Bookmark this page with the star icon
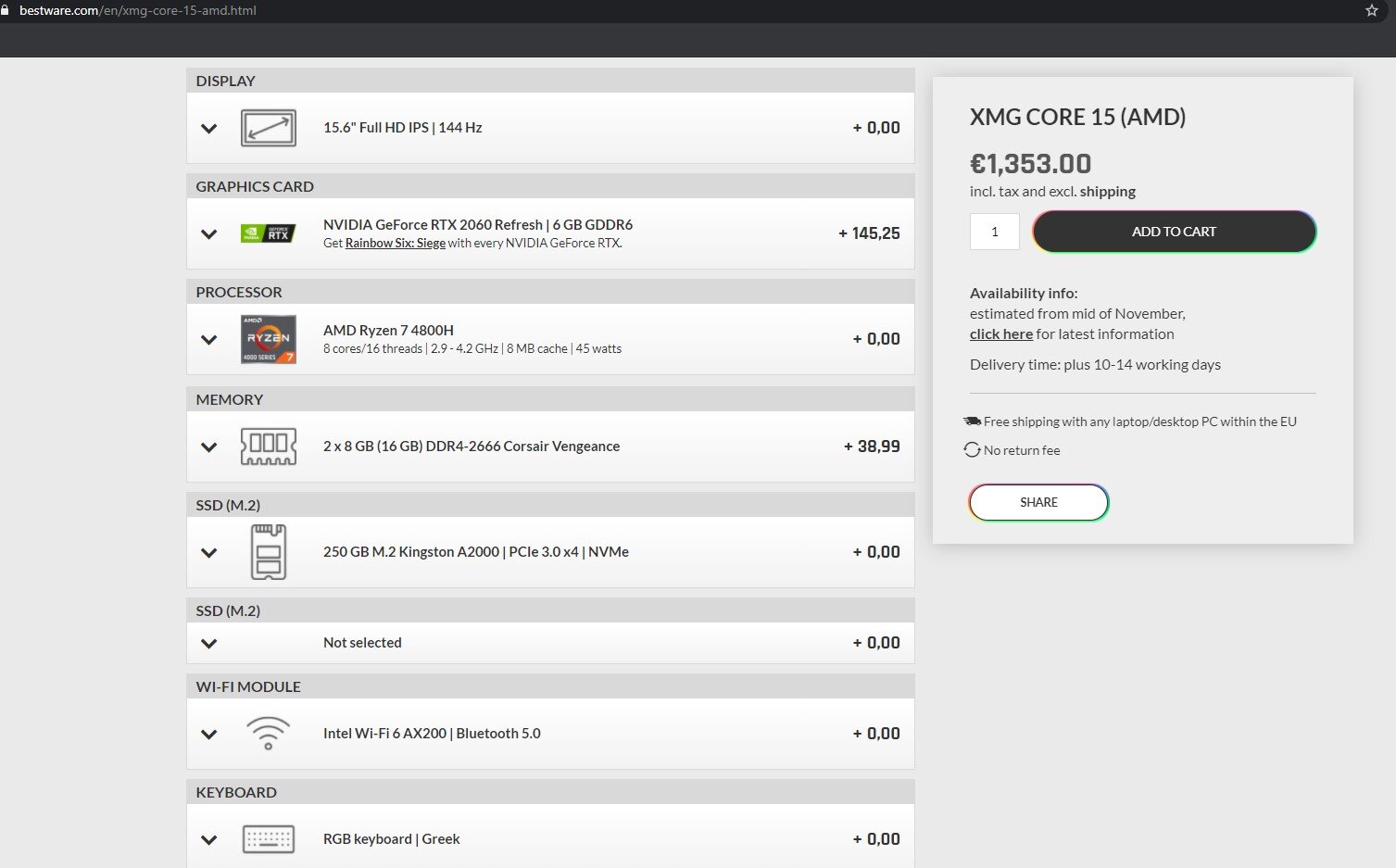The width and height of the screenshot is (1396, 868). coord(1372,10)
